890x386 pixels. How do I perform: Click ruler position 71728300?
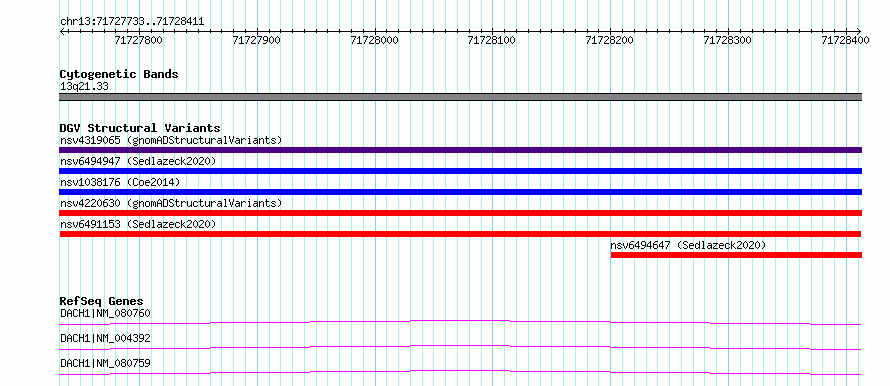click(x=728, y=40)
